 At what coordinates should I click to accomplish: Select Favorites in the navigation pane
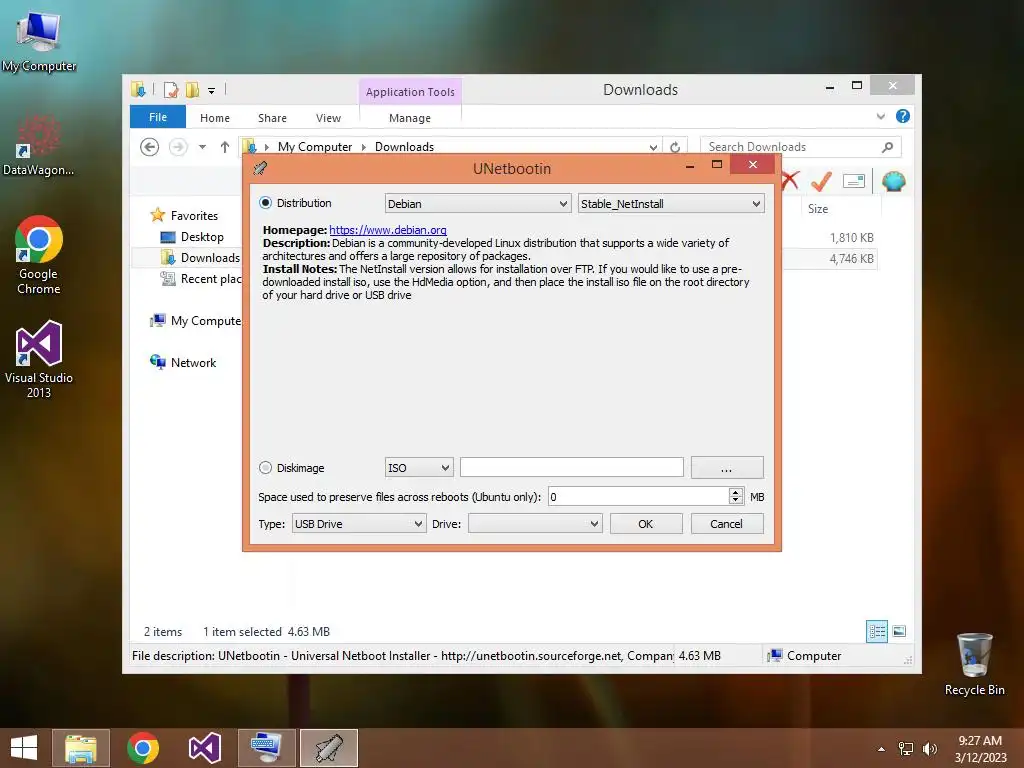194,216
